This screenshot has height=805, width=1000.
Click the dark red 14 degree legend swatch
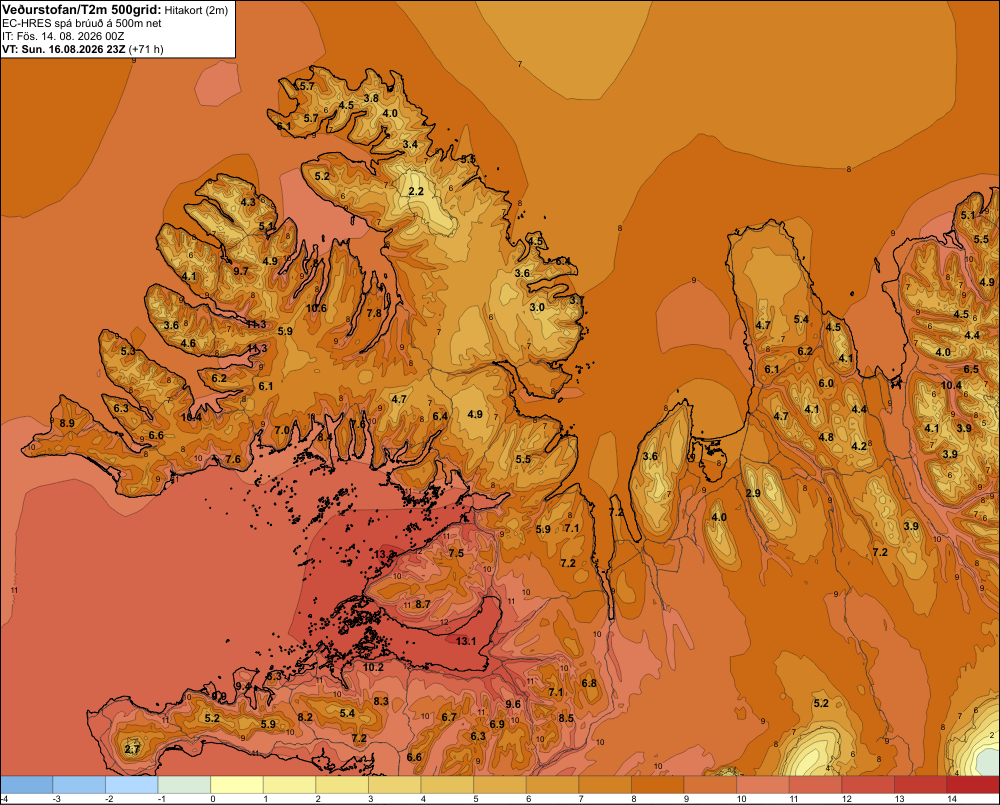tap(973, 785)
